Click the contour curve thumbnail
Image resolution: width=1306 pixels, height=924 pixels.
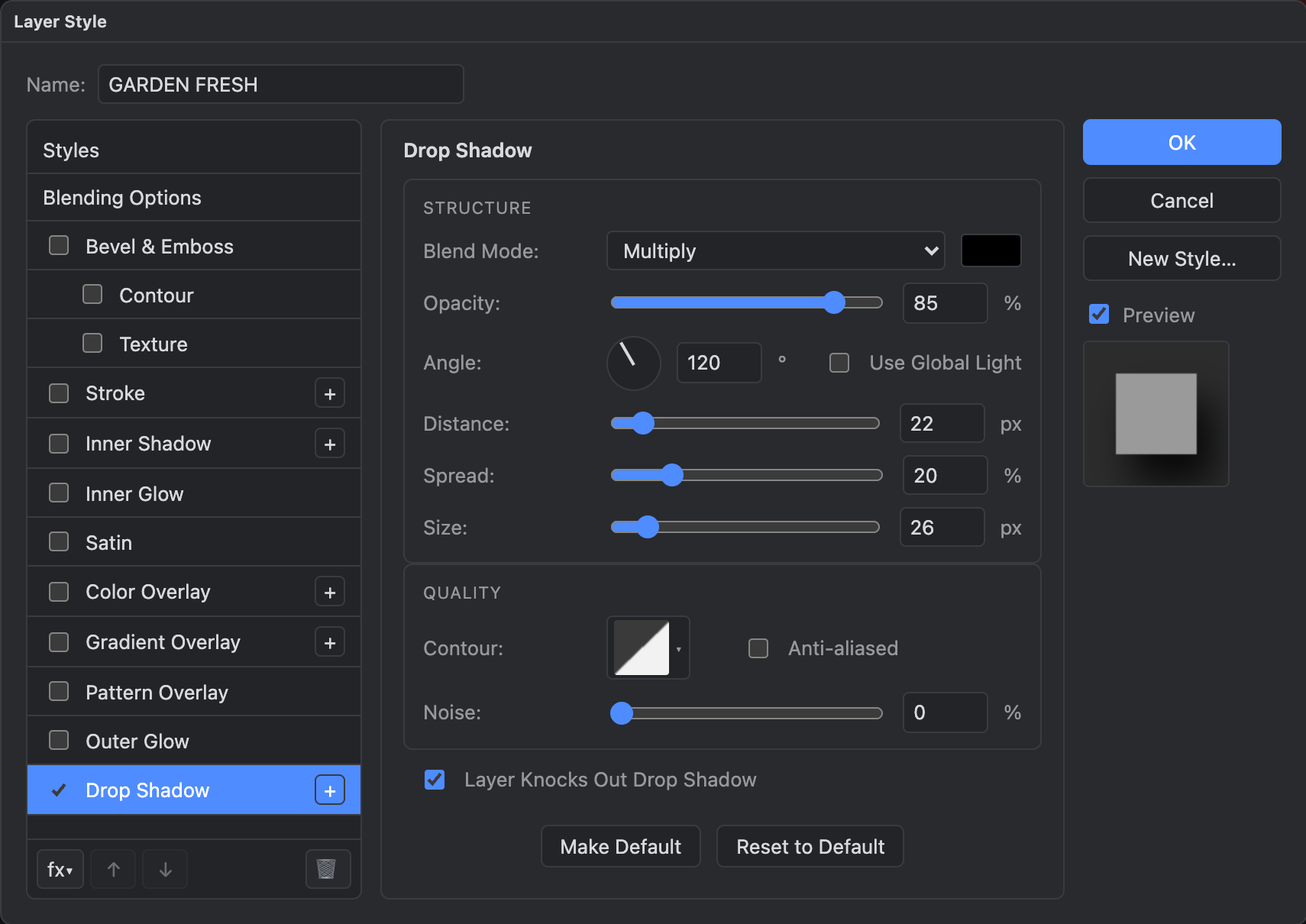pos(642,648)
